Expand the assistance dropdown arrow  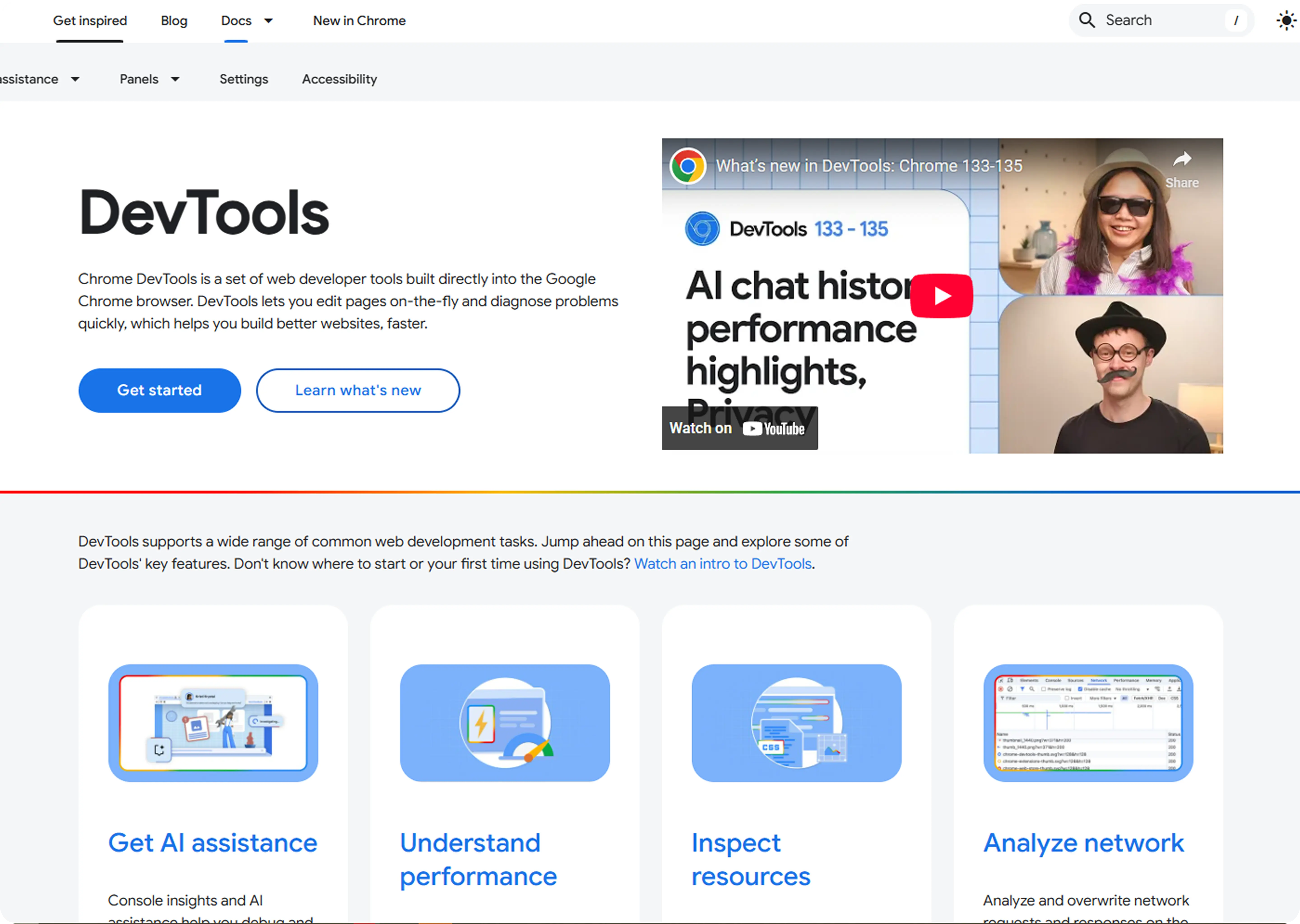pyautogui.click(x=75, y=80)
